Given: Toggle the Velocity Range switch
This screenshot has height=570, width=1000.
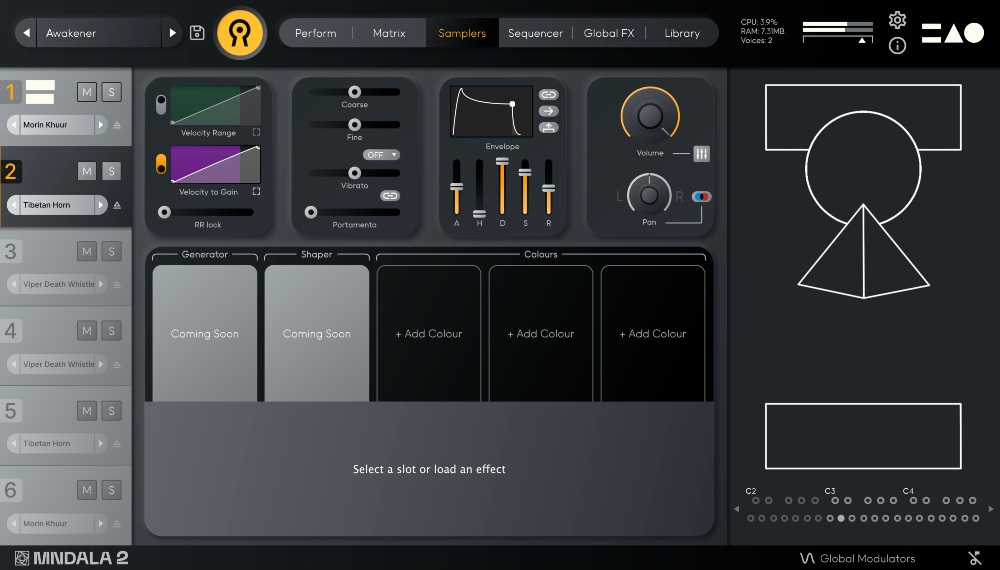Looking at the screenshot, I should pos(161,105).
